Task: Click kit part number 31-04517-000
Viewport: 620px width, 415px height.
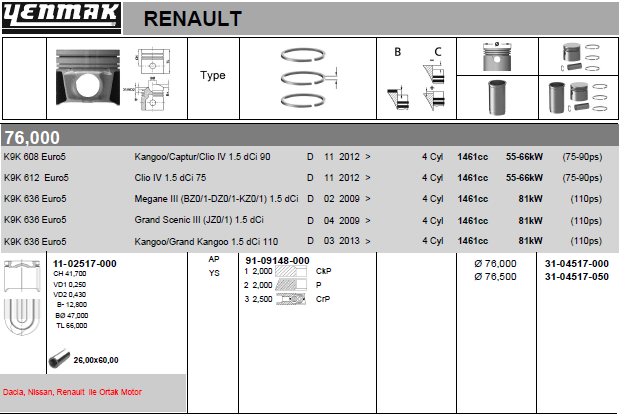Action: click(x=576, y=263)
